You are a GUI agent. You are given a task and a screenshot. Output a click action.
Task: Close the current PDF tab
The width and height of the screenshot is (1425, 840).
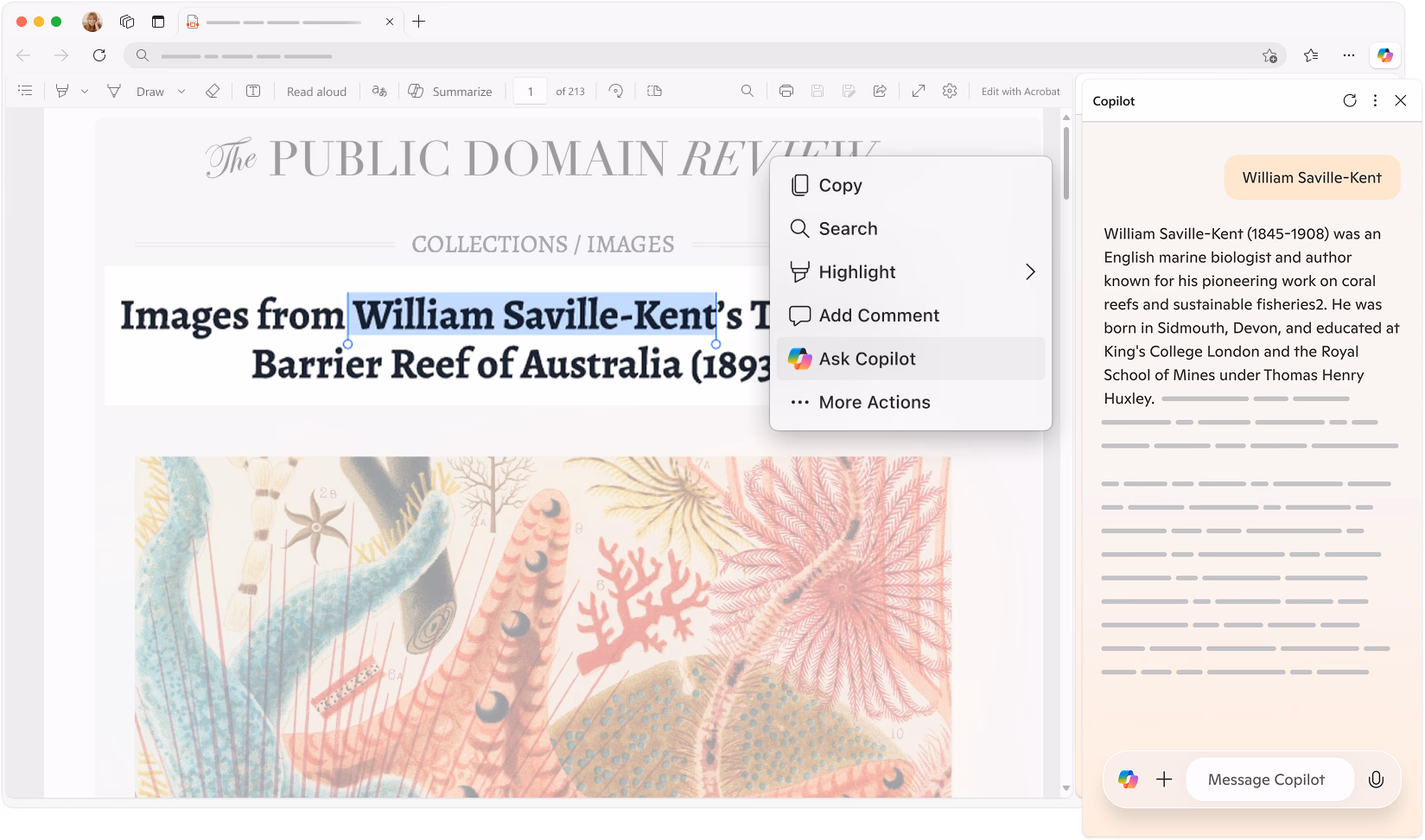pyautogui.click(x=390, y=22)
